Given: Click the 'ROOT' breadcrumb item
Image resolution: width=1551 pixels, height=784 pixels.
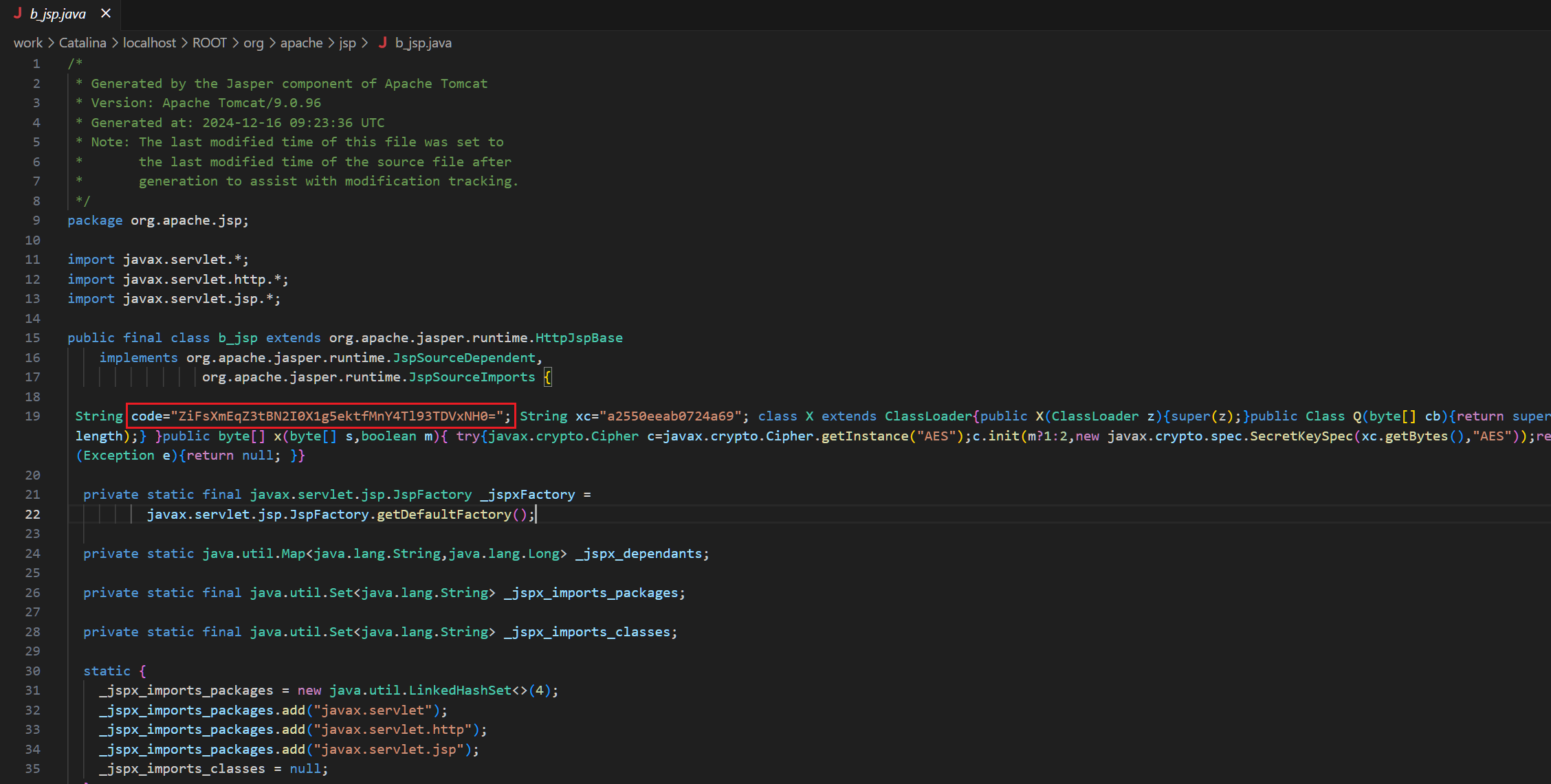Looking at the screenshot, I should (209, 43).
